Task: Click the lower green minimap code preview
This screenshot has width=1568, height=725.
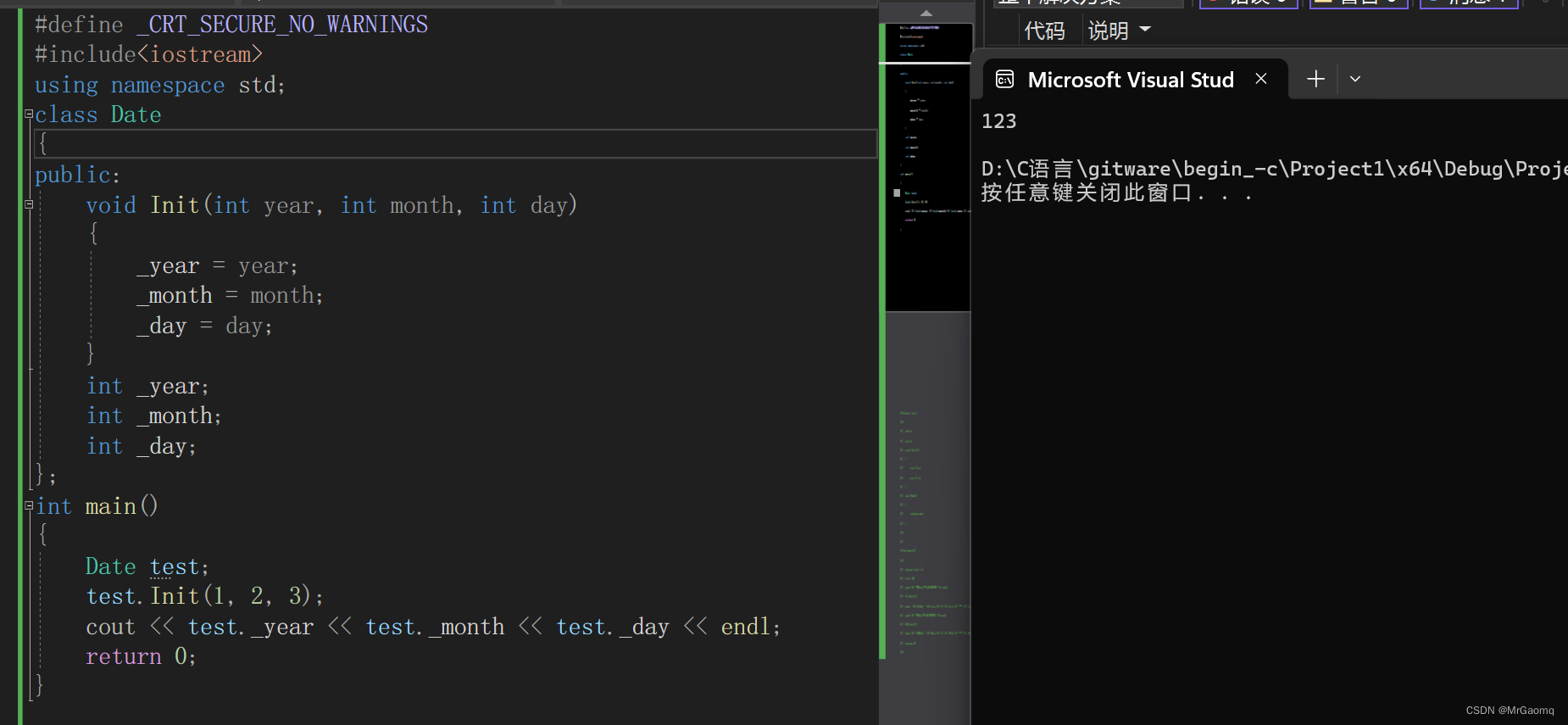Action: 934,532
